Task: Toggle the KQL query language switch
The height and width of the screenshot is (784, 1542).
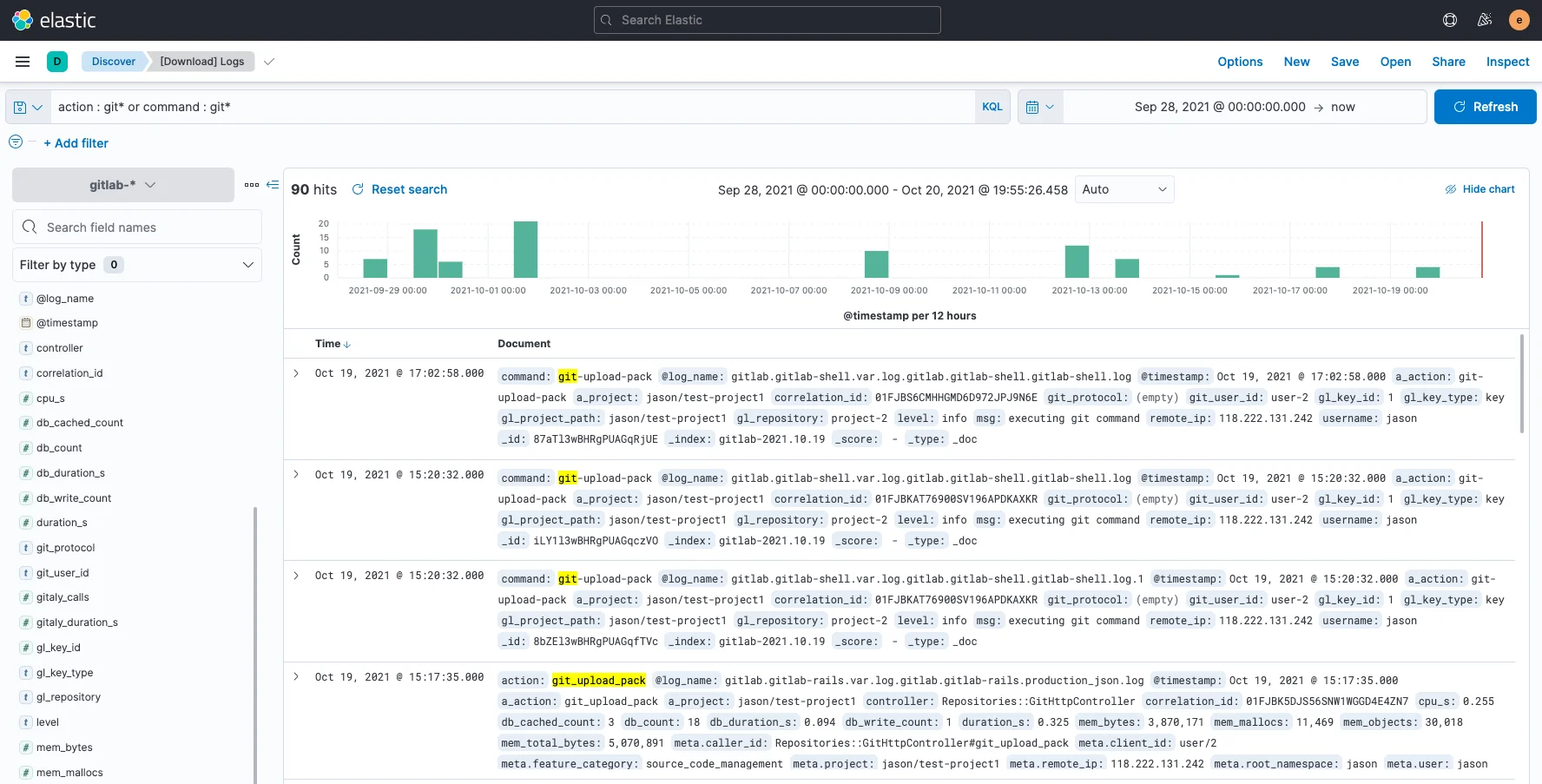Action: tap(992, 107)
